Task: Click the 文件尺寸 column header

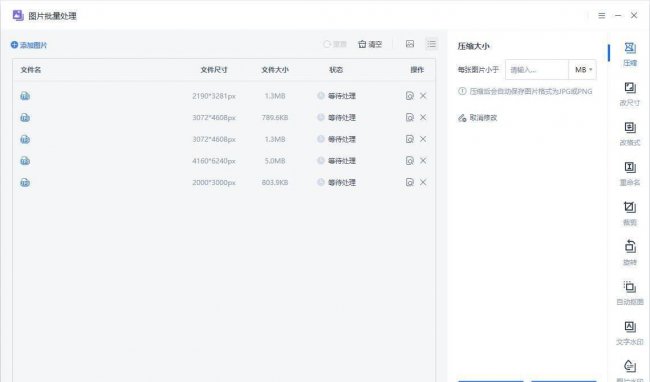Action: coord(214,70)
